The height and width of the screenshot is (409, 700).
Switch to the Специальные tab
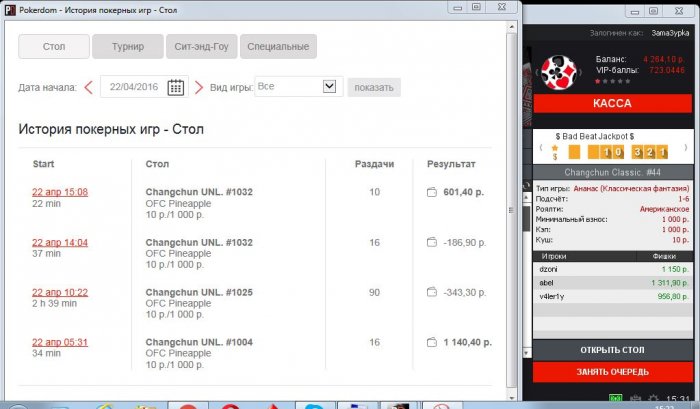(x=278, y=46)
